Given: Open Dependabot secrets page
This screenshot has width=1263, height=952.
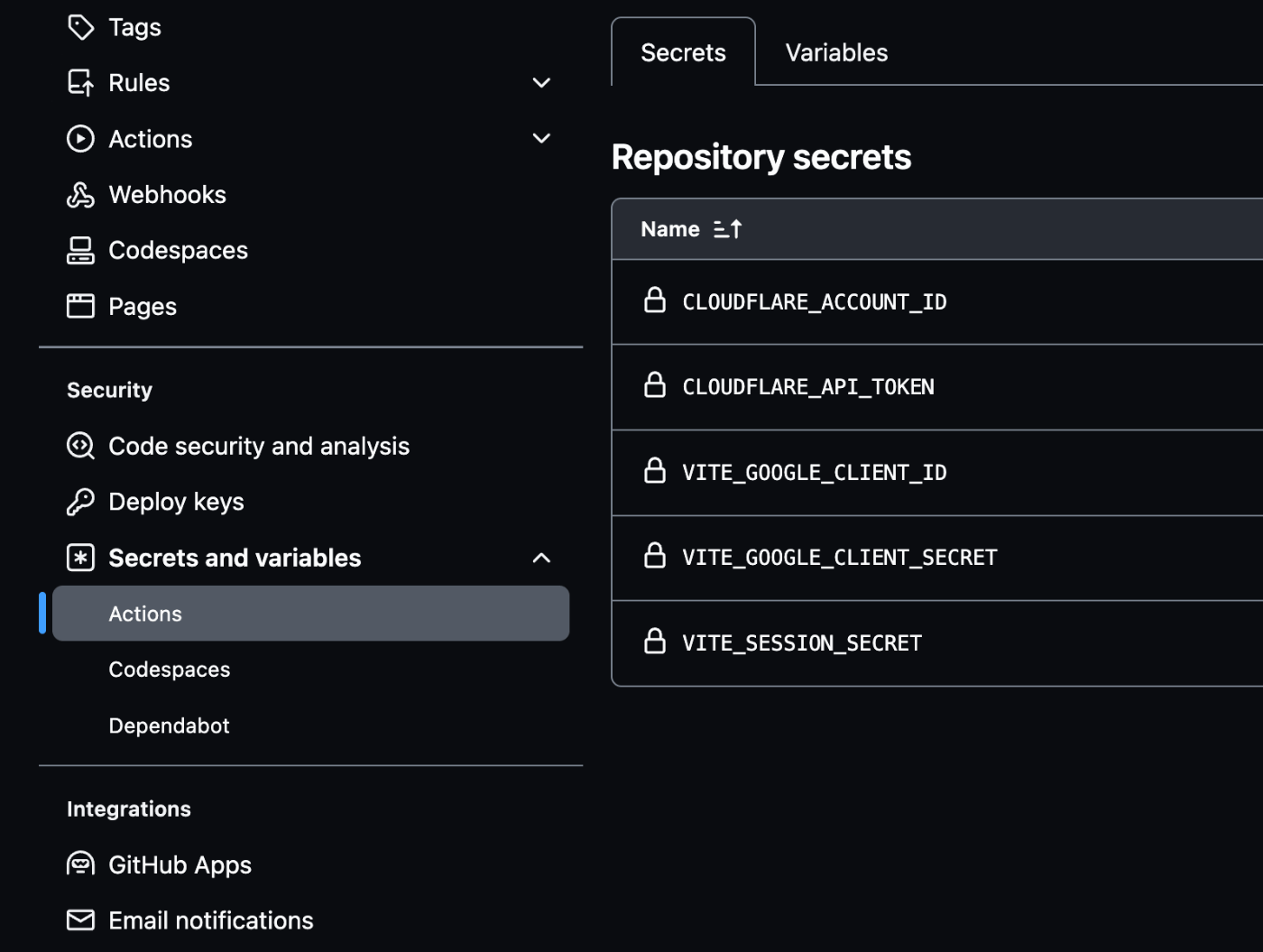Looking at the screenshot, I should tap(169, 726).
